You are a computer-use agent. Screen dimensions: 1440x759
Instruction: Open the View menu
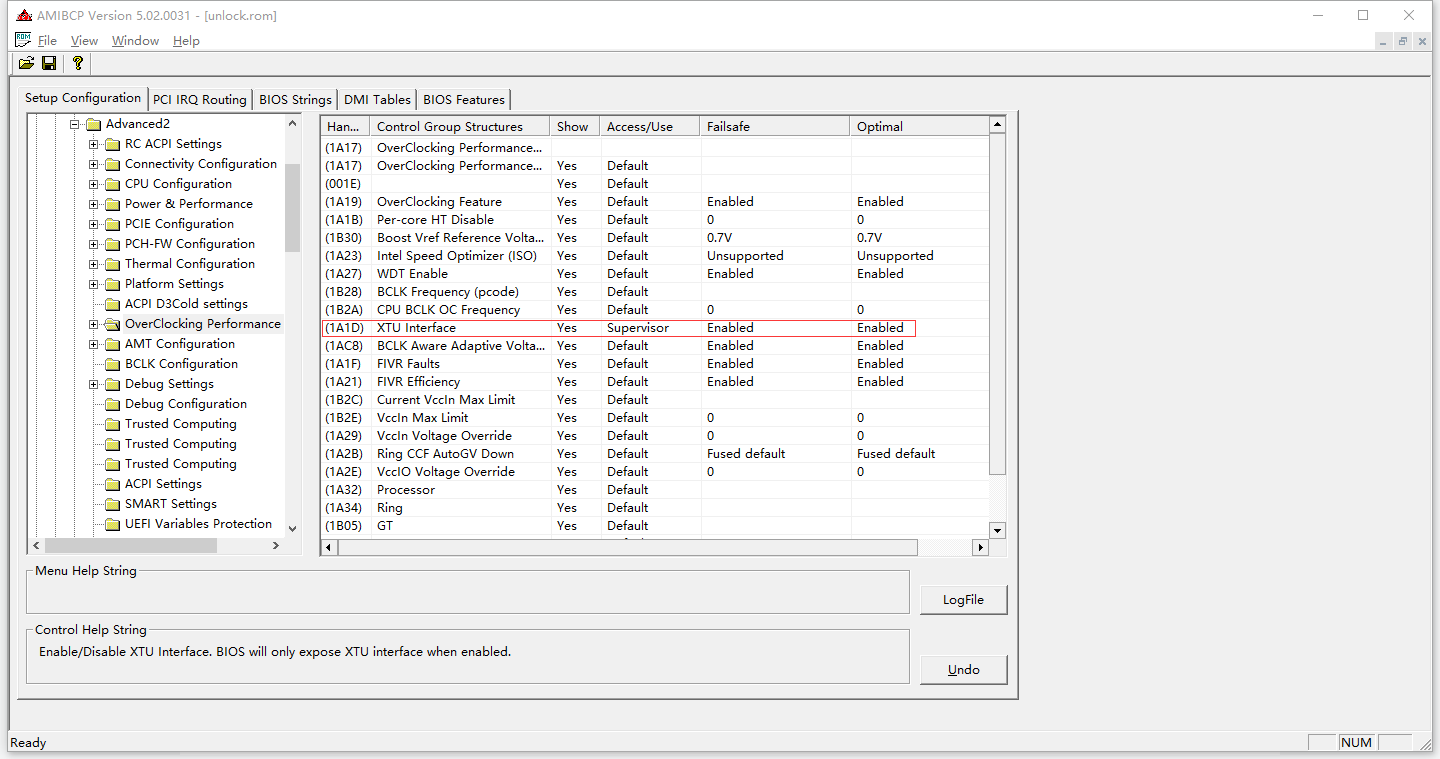click(84, 41)
